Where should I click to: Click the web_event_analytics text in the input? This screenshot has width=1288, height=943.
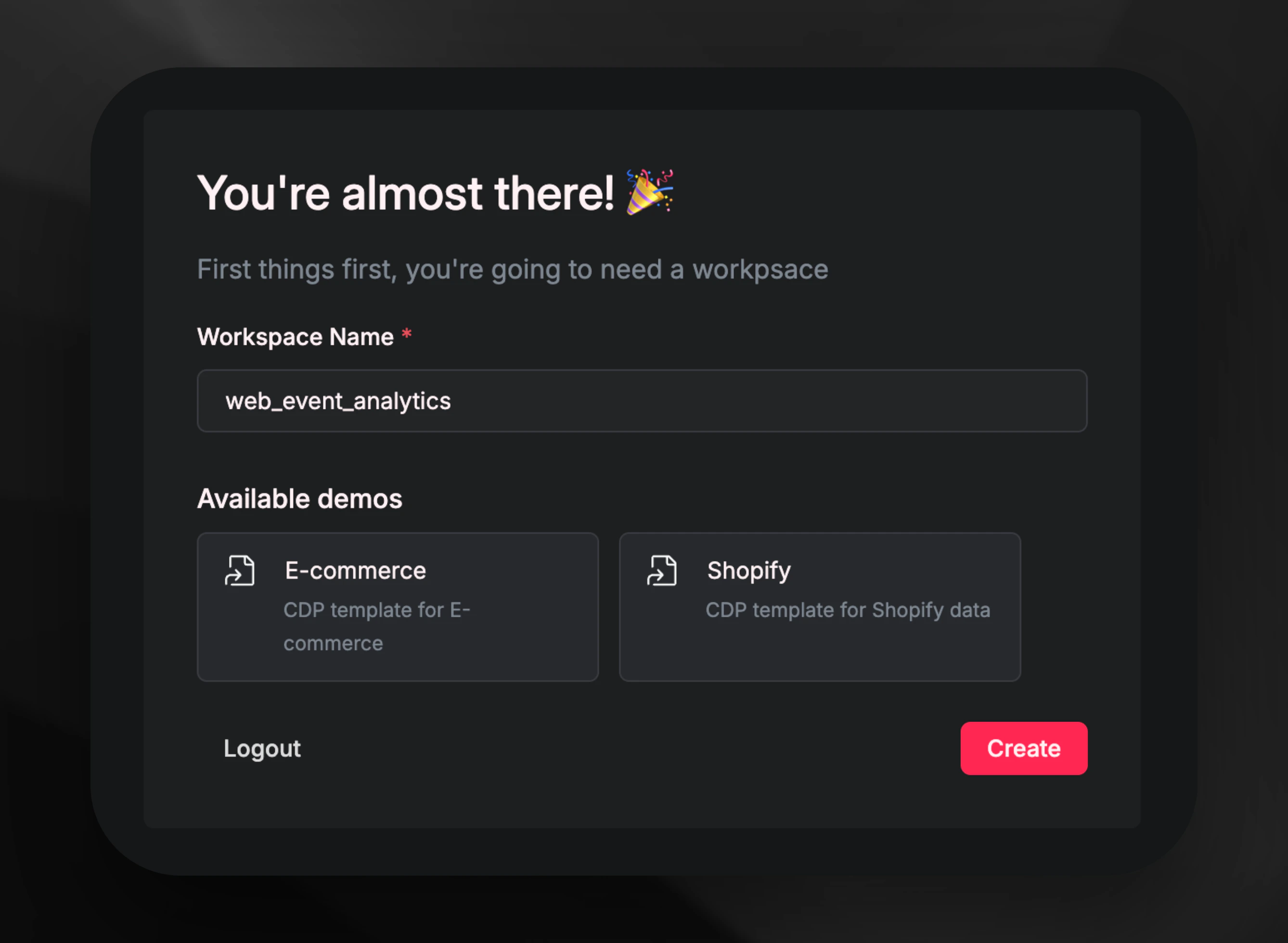coord(338,401)
